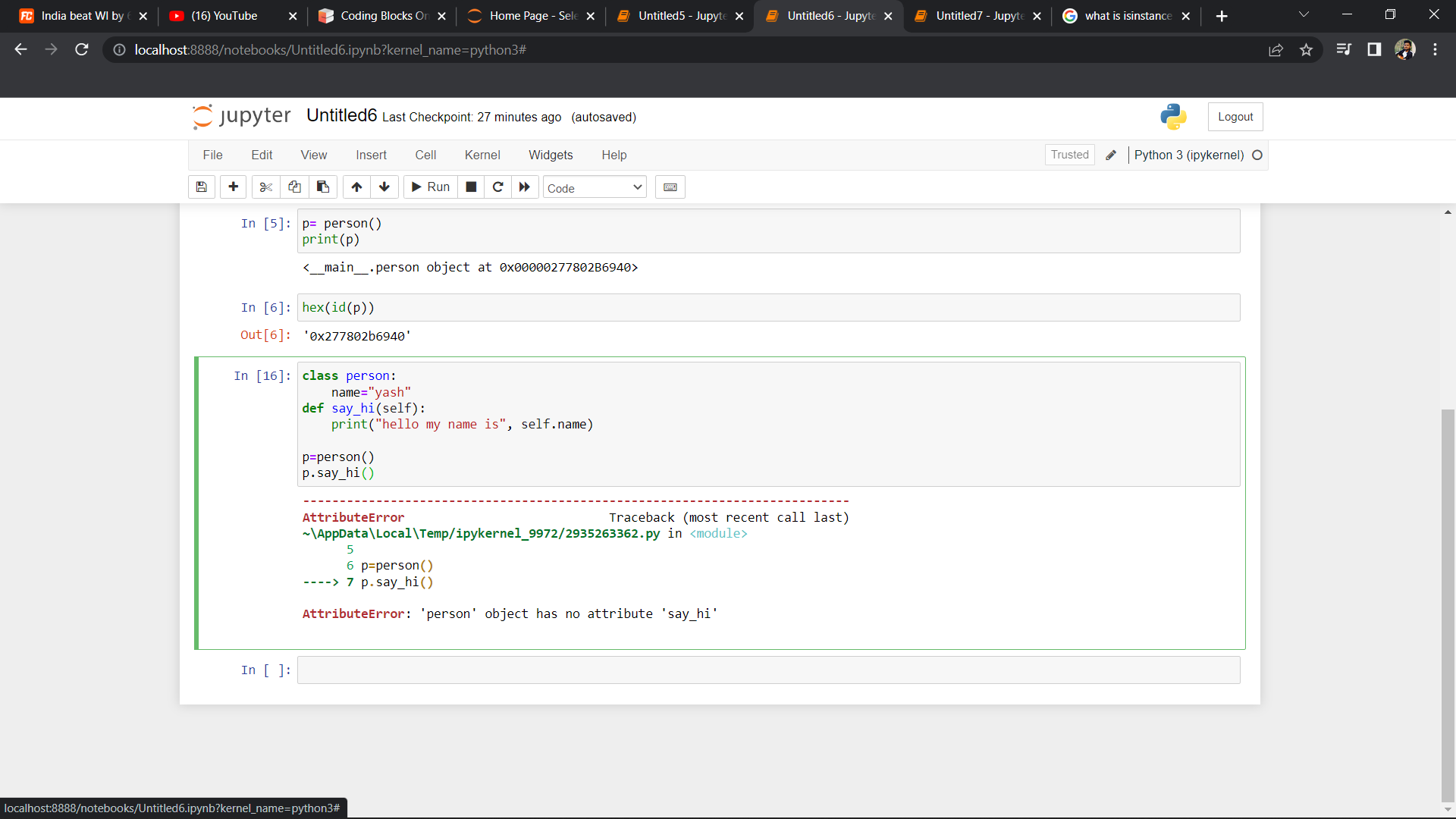Copy selected cells icon in the toolbar
This screenshot has height=819, width=1456.
(294, 187)
